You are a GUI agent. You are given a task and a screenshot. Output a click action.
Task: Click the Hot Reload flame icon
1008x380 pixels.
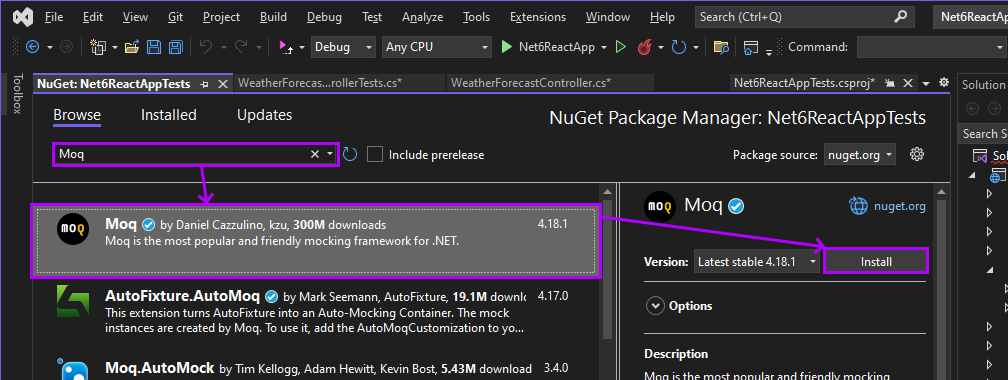[645, 47]
